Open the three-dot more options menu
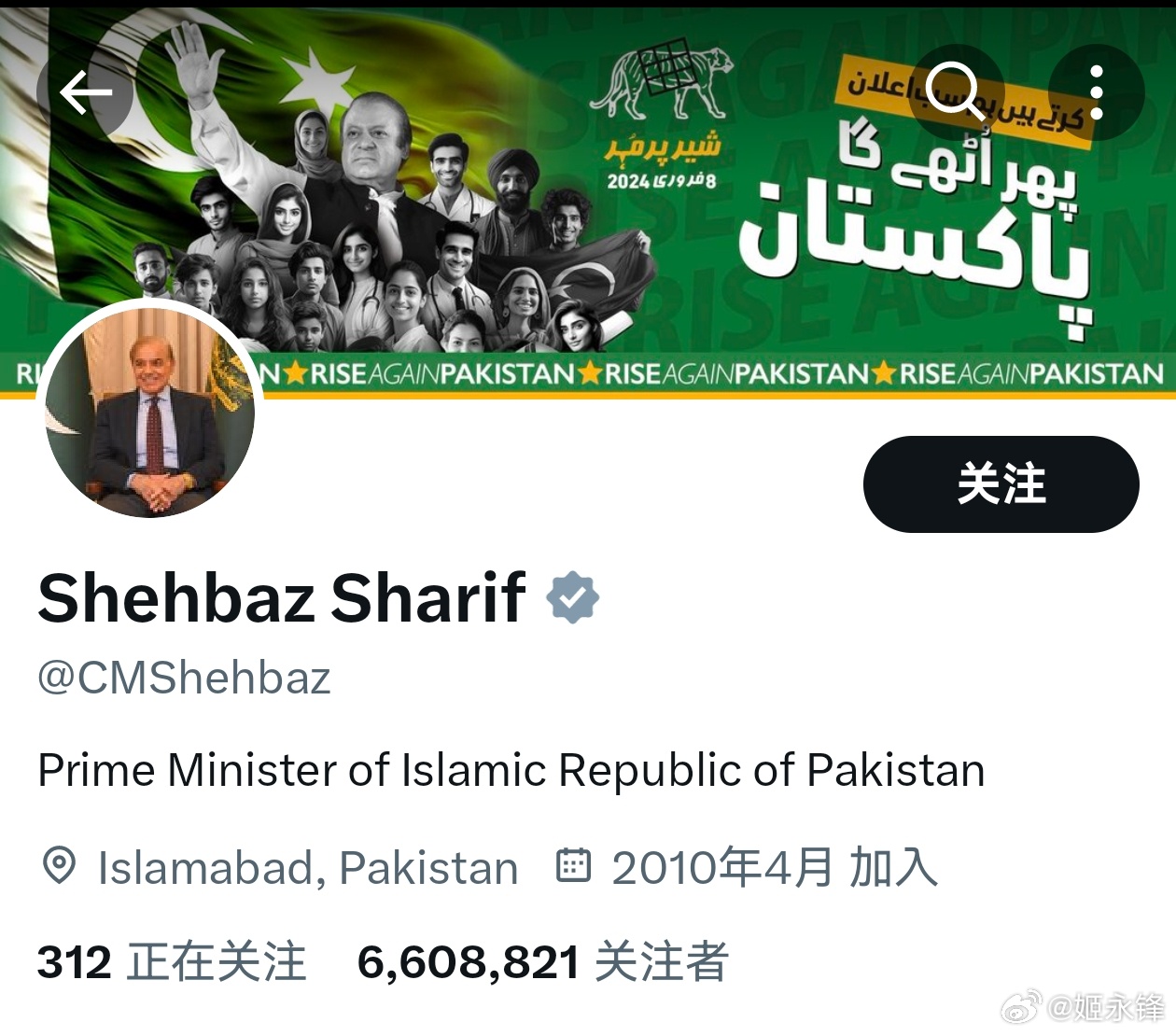 1097,91
